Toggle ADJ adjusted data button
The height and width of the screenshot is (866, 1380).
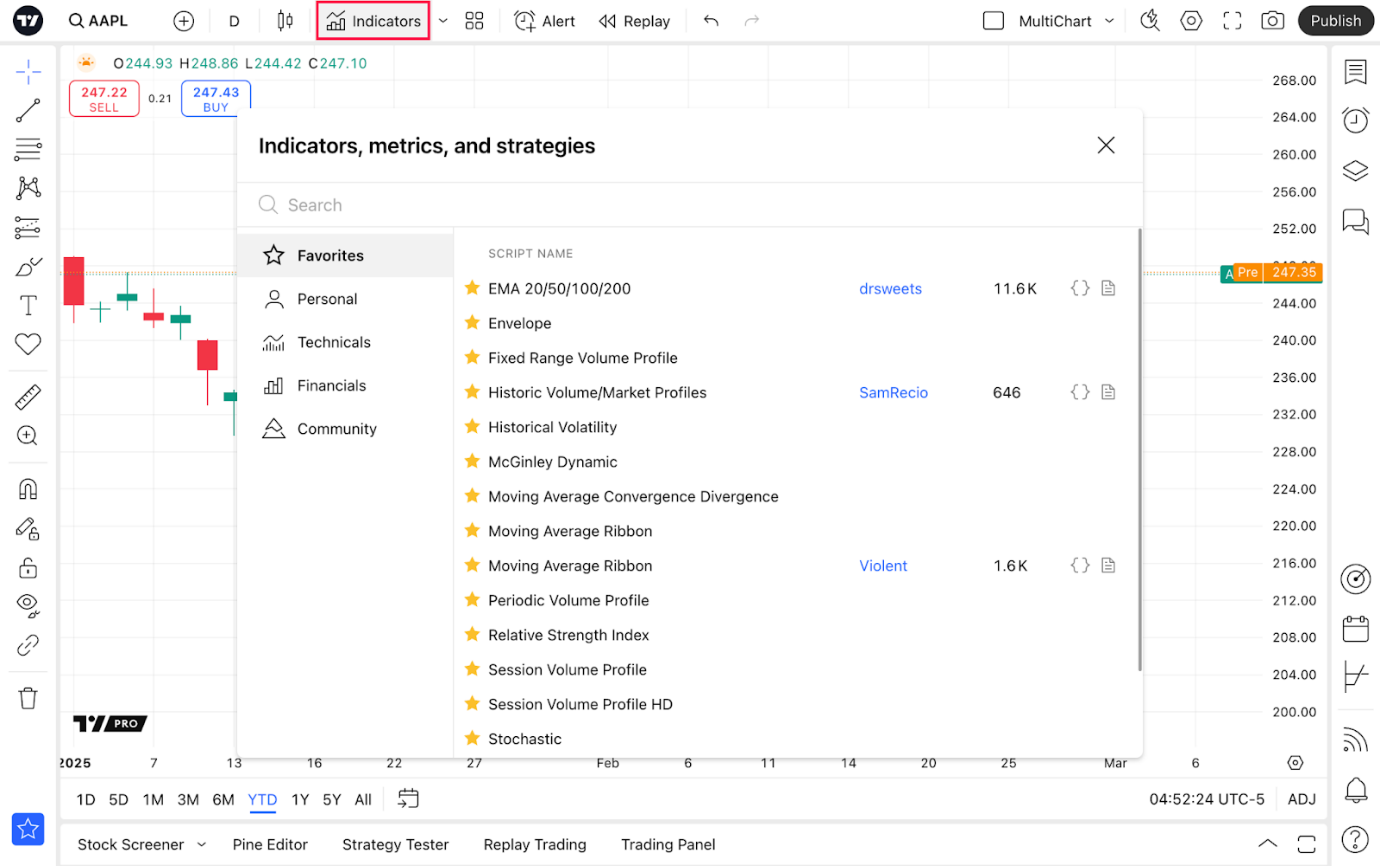(x=1301, y=799)
